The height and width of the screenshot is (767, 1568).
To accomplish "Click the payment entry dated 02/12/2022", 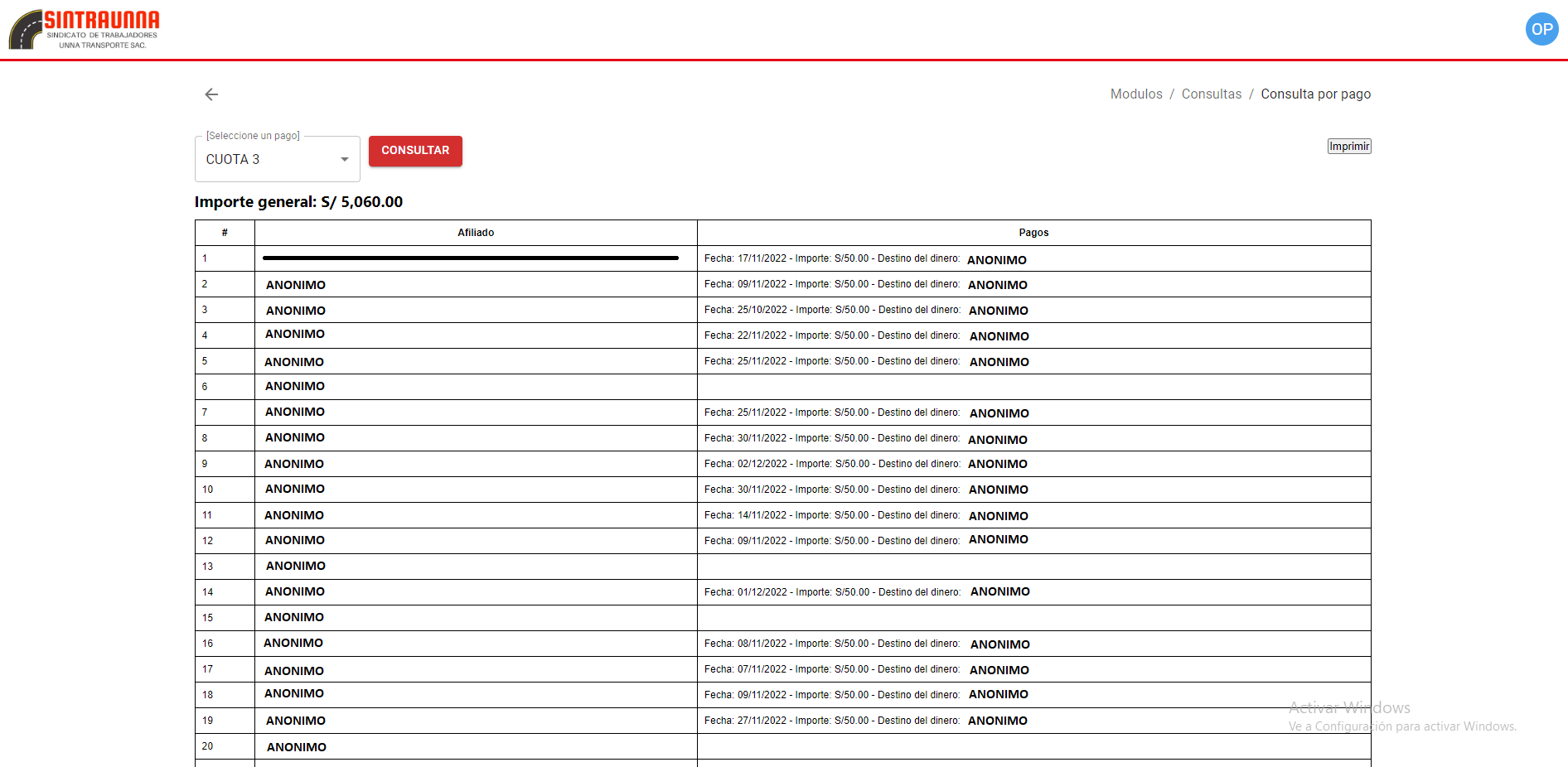I will 831,464.
